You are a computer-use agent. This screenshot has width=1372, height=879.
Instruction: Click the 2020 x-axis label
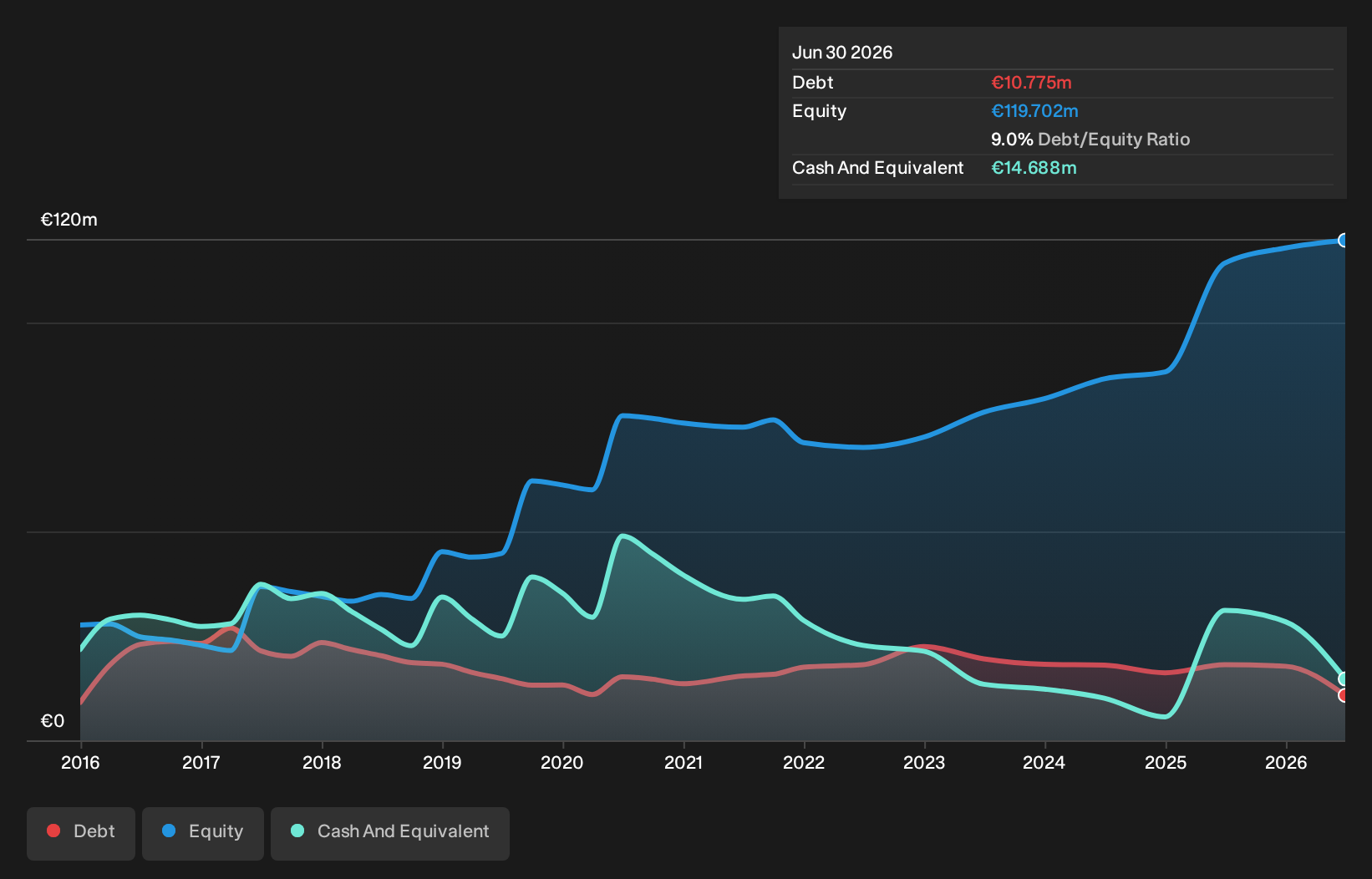tap(562, 762)
